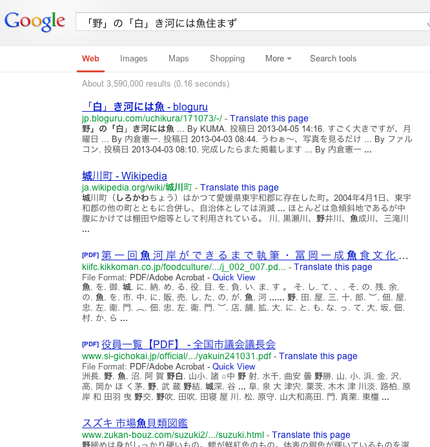Open the 第一回魚河岸ができるまで PDF result
The image size is (430, 447).
(x=250, y=255)
